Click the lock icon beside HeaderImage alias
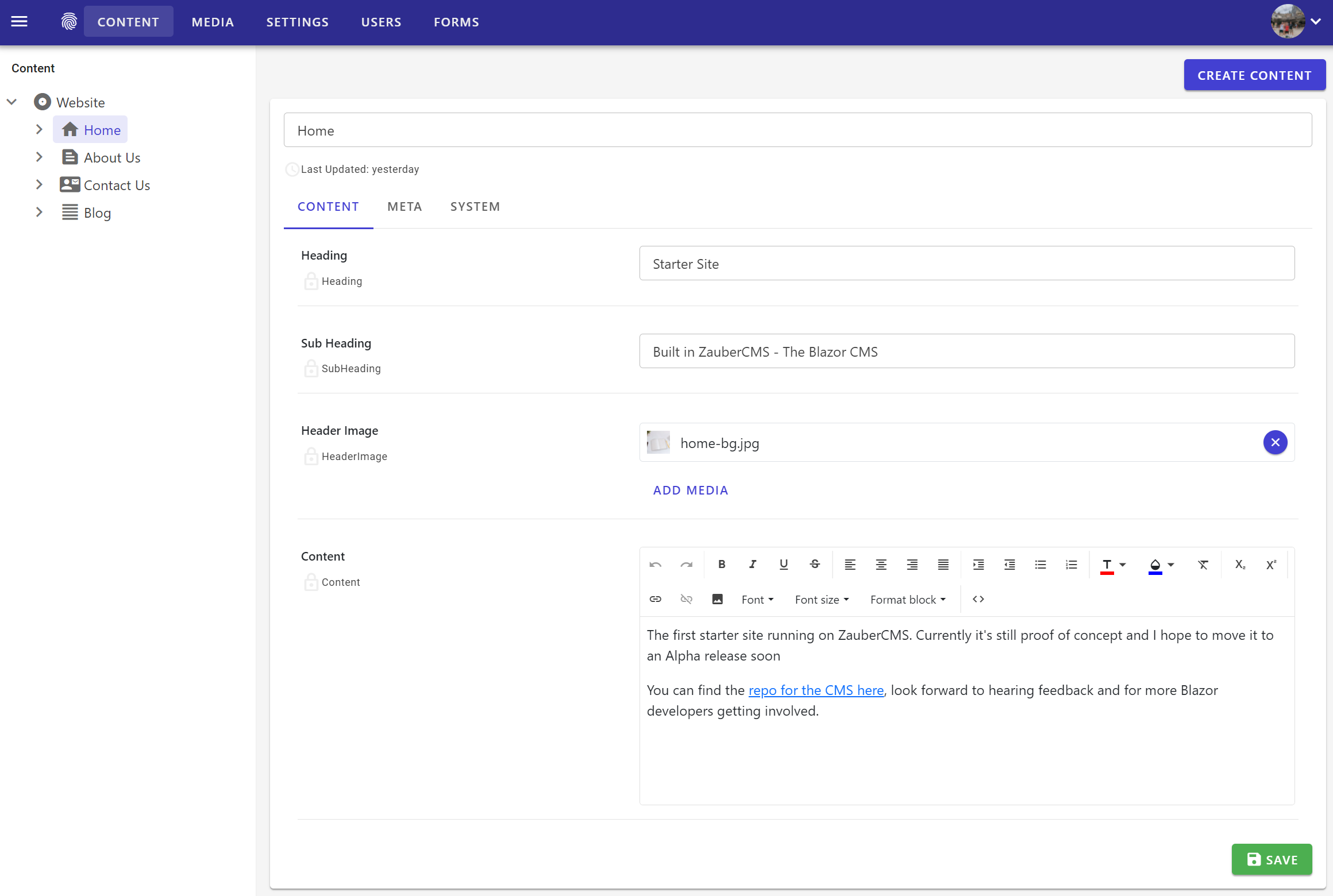1333x896 pixels. pyautogui.click(x=311, y=456)
